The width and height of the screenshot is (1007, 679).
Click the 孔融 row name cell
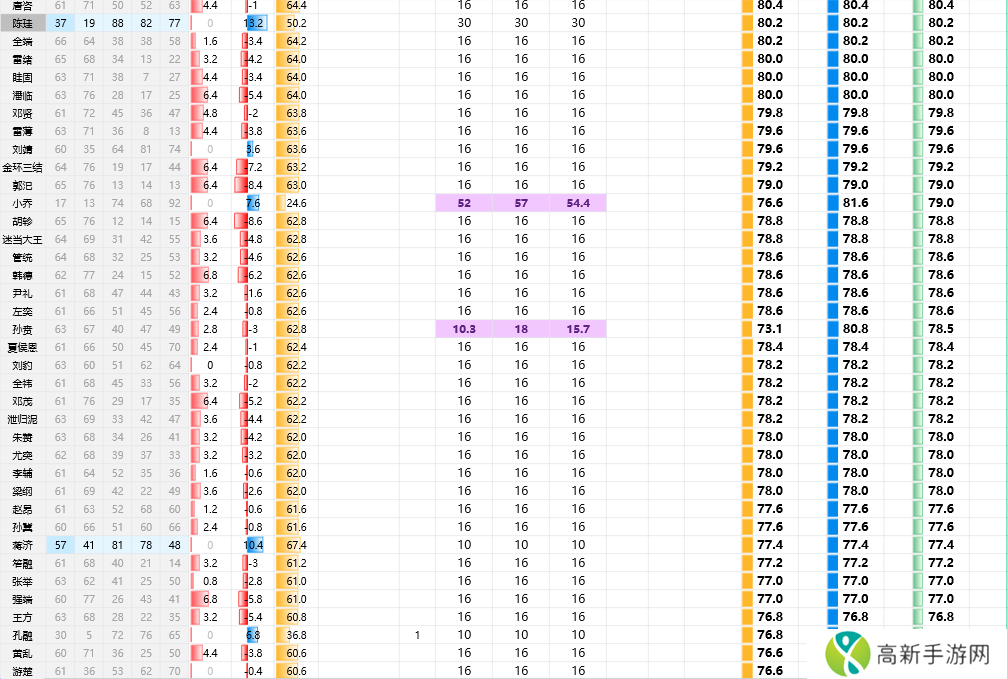pos(22,635)
